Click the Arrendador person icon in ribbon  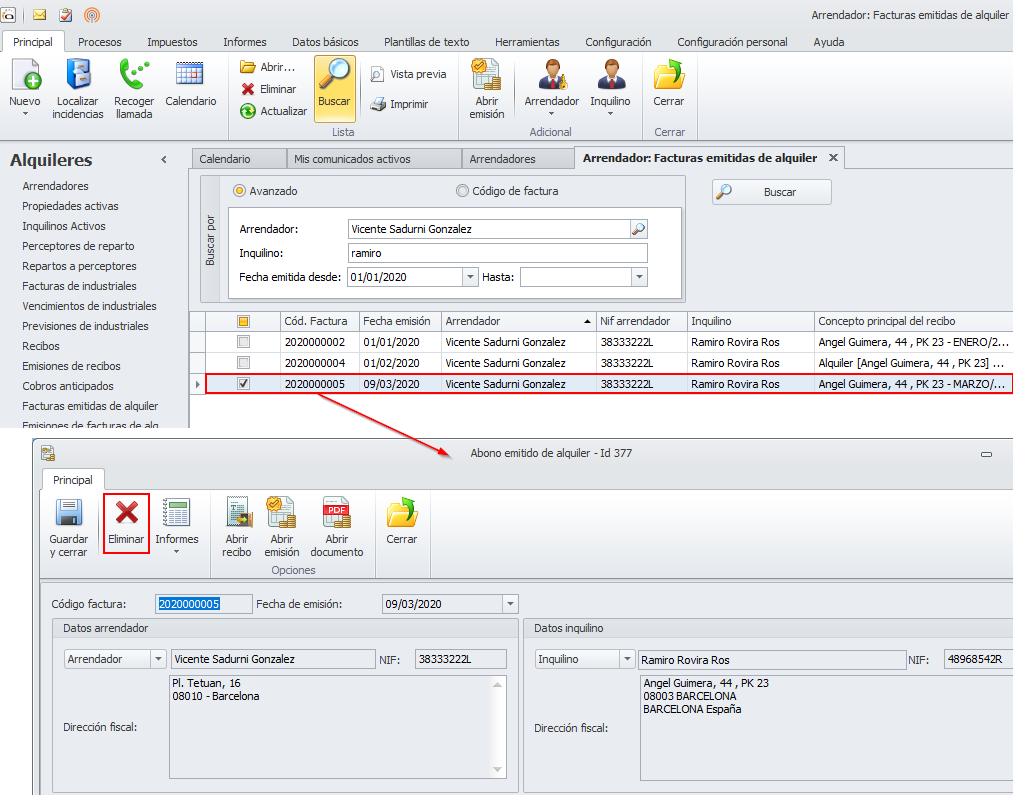pyautogui.click(x=552, y=74)
